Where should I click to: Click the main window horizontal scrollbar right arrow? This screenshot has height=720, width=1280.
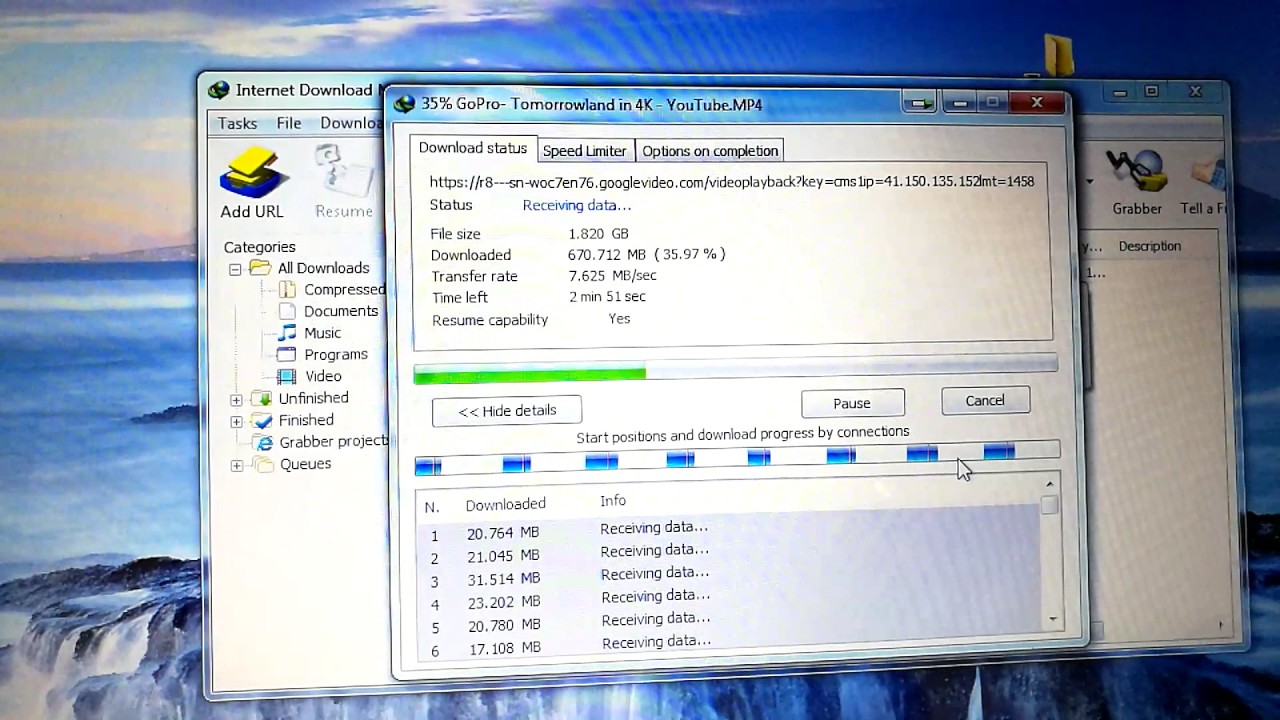tap(1221, 625)
